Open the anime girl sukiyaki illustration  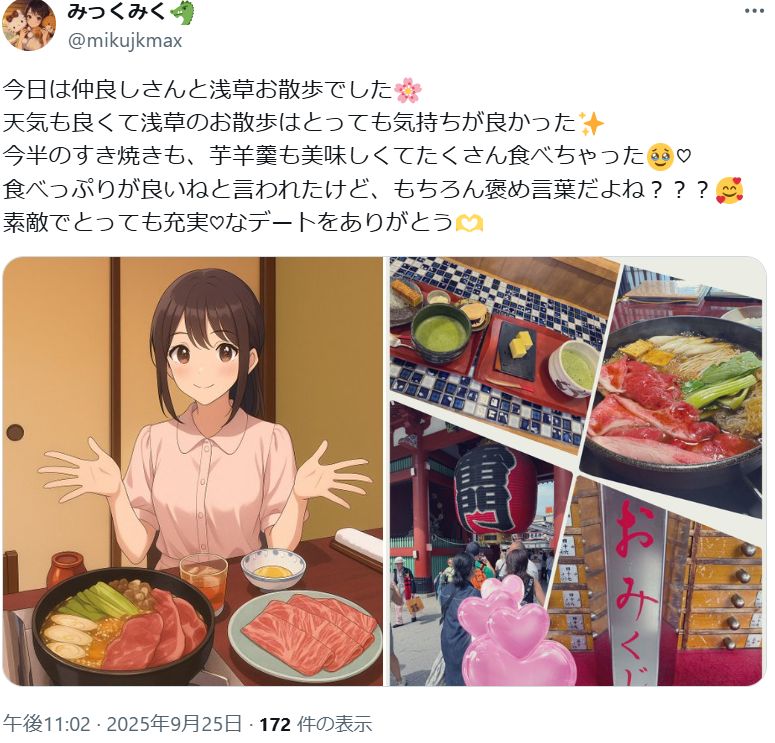click(x=193, y=471)
